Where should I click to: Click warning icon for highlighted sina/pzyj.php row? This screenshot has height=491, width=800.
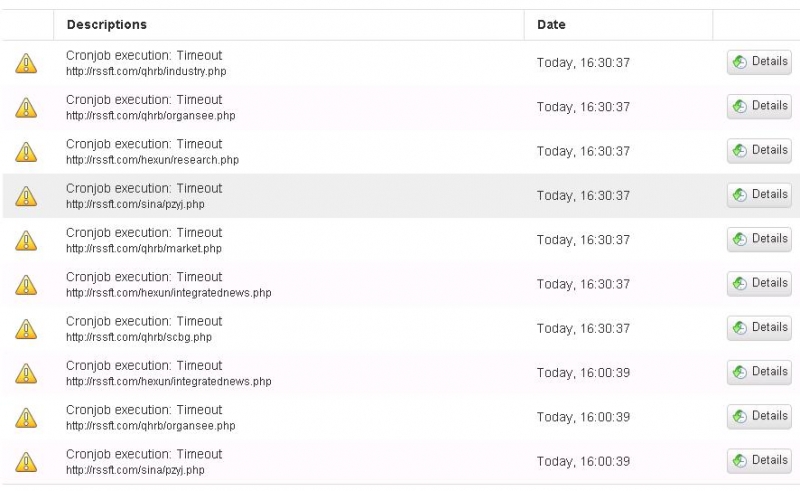(x=26, y=196)
